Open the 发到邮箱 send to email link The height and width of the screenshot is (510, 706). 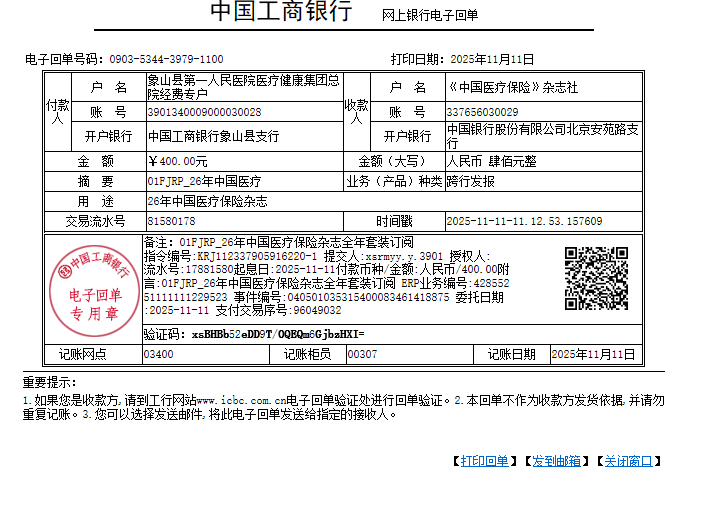[556, 461]
